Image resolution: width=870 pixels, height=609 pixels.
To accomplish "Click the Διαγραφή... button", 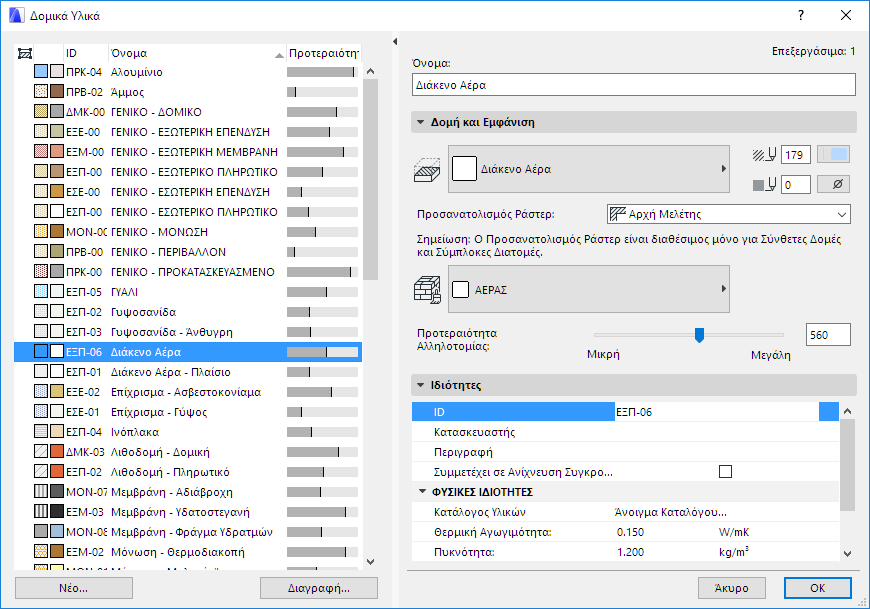I will coord(319,588).
